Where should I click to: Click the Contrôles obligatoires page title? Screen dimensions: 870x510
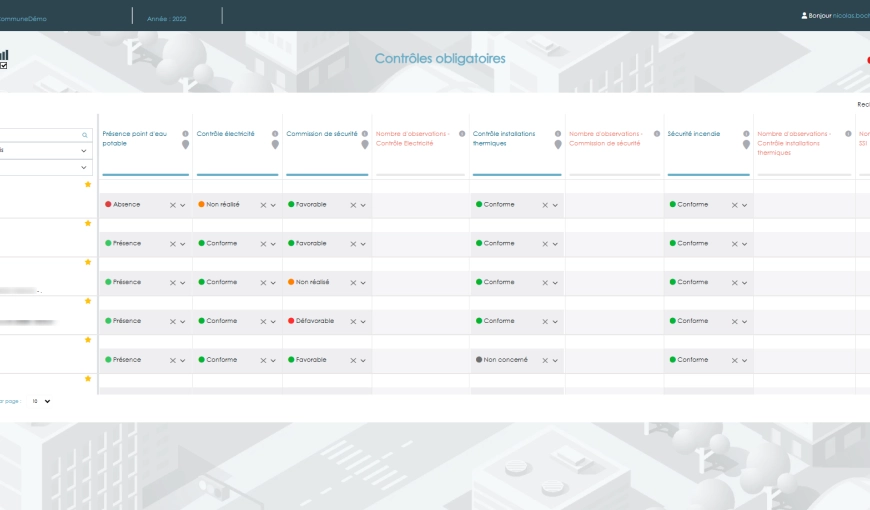coord(440,58)
